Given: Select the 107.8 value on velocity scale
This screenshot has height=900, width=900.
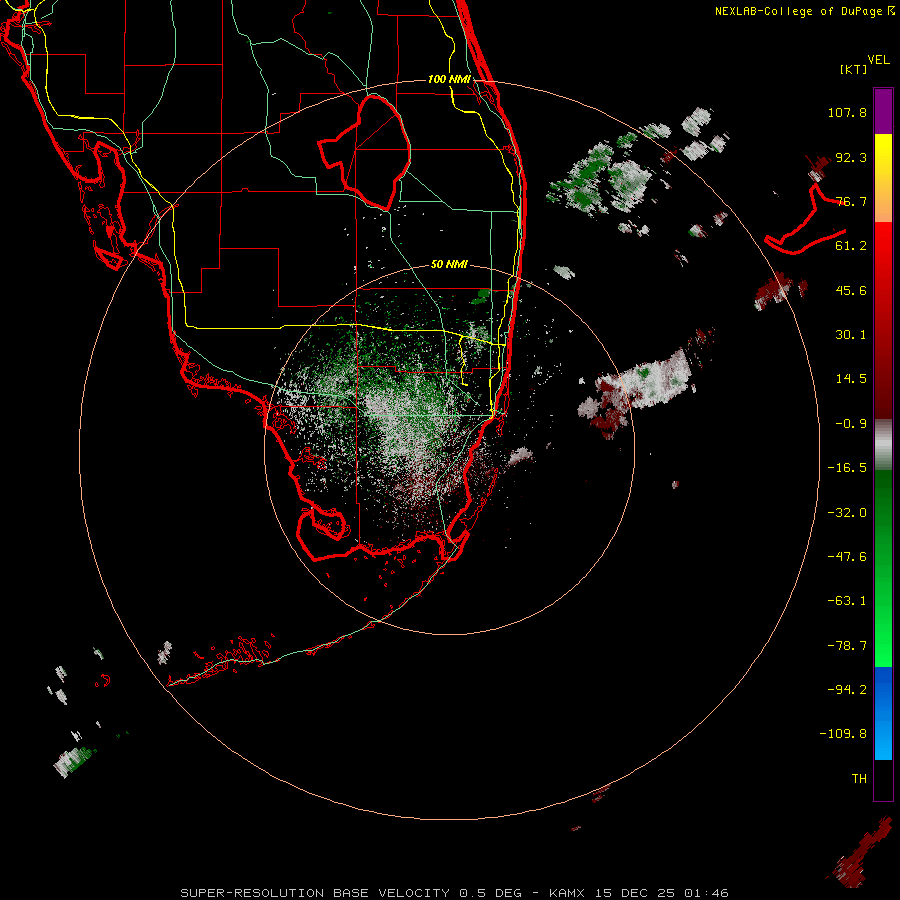Looking at the screenshot, I should click(847, 112).
